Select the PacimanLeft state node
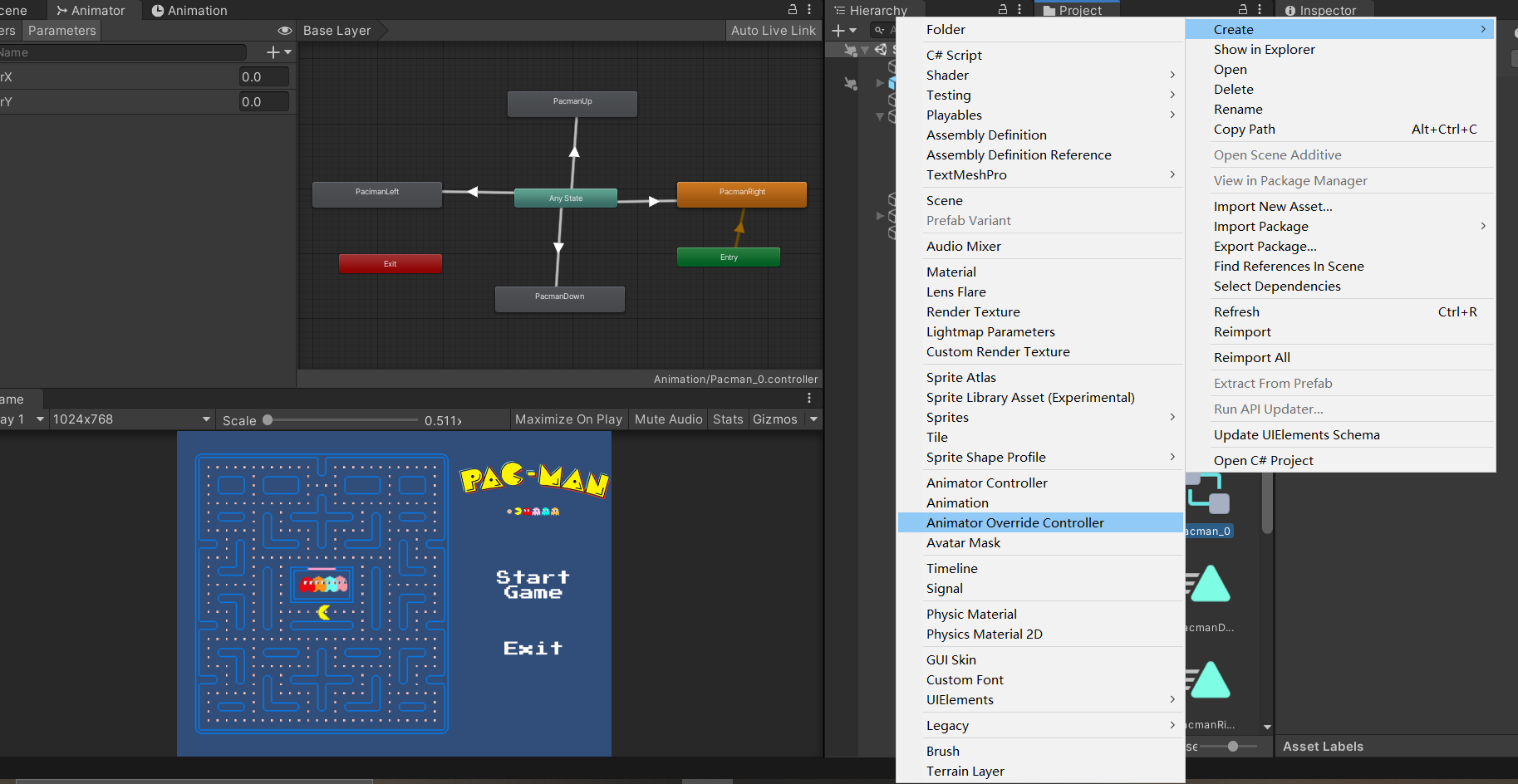This screenshot has height=784, width=1518. click(377, 194)
